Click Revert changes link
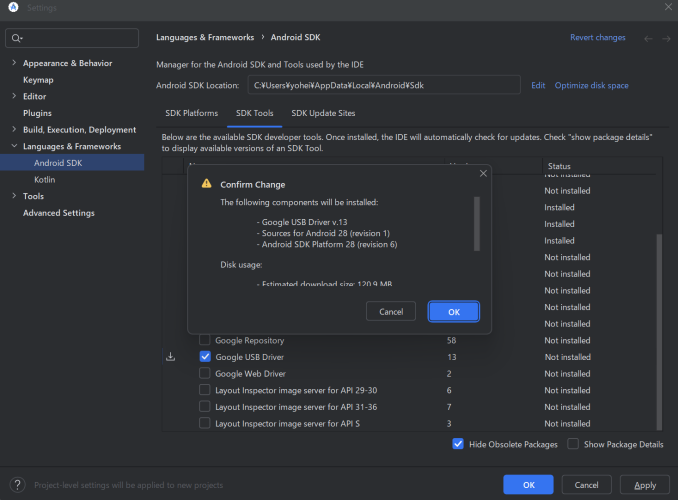The width and height of the screenshot is (678, 500). click(x=598, y=38)
